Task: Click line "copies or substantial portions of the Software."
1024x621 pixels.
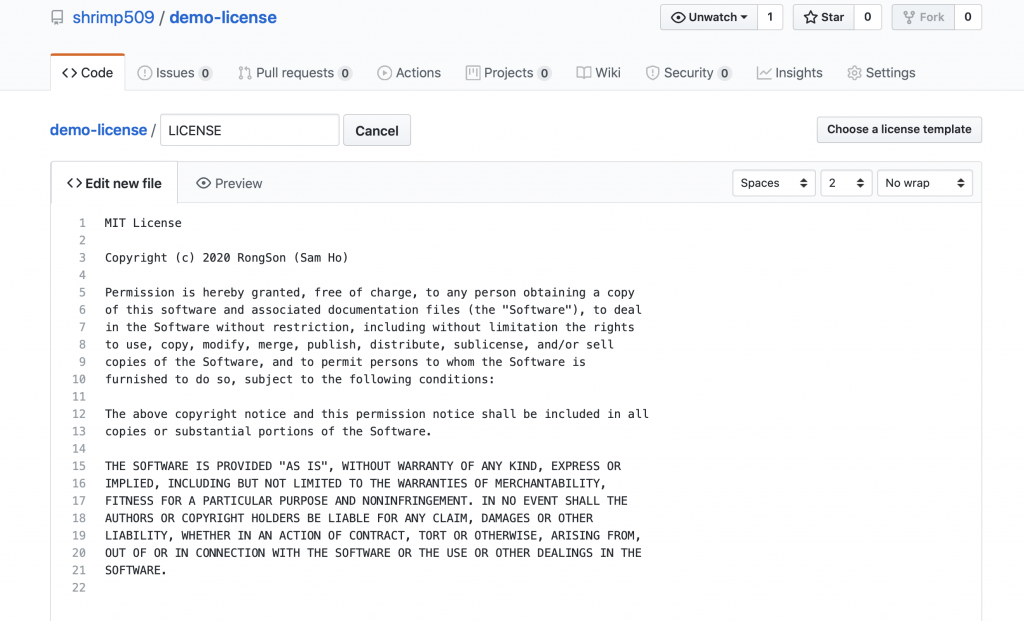Action: 268,431
